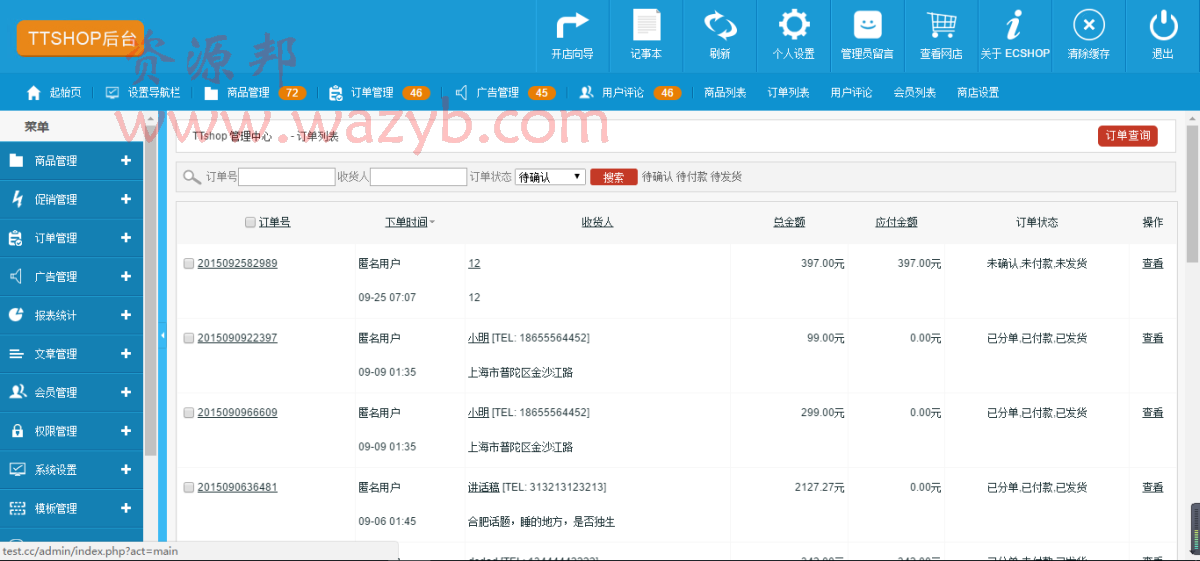Filter by 待付款 quick link
This screenshot has height=561, width=1200.
click(x=692, y=177)
